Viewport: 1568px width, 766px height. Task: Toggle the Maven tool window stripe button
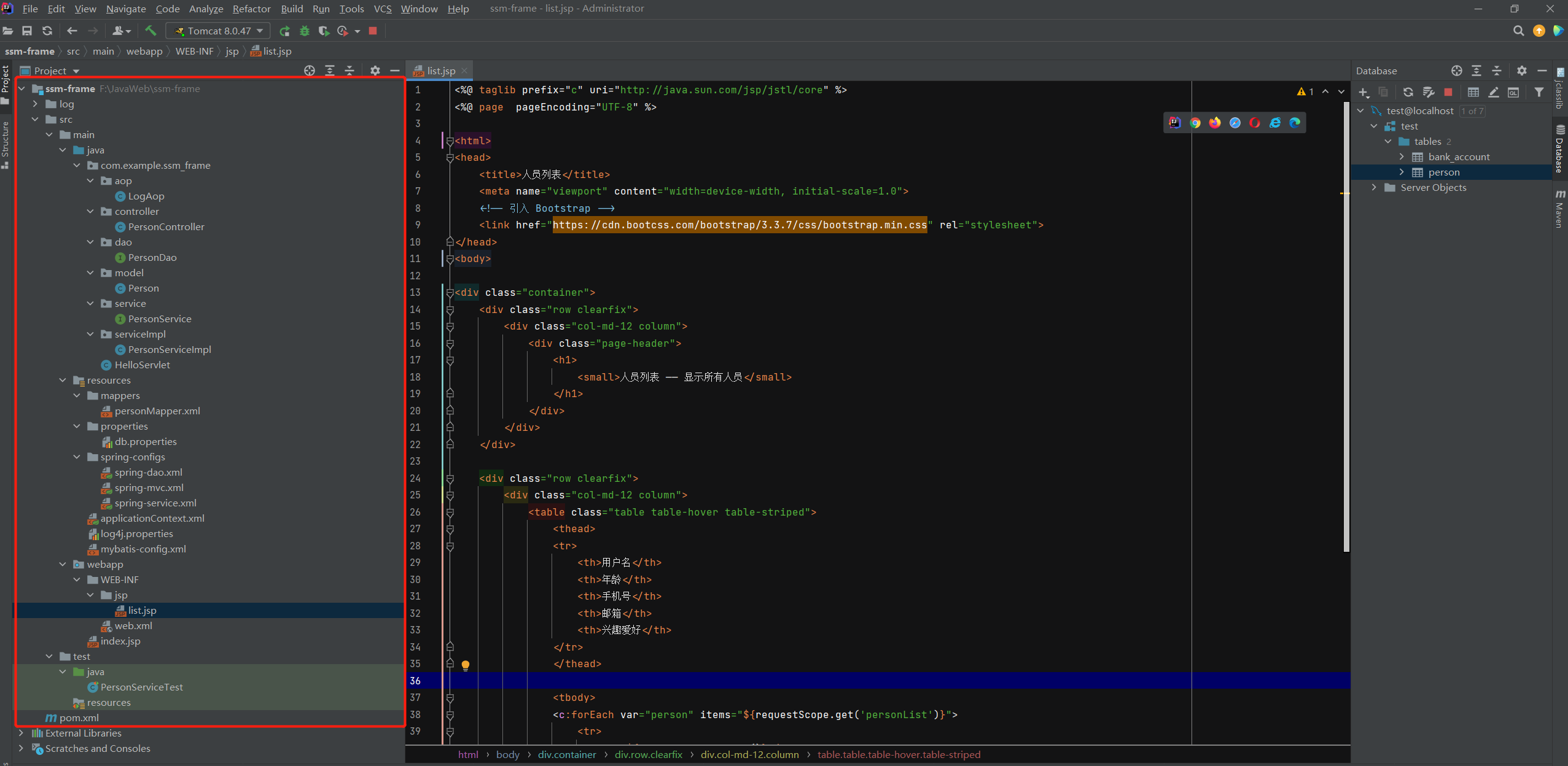point(1560,210)
